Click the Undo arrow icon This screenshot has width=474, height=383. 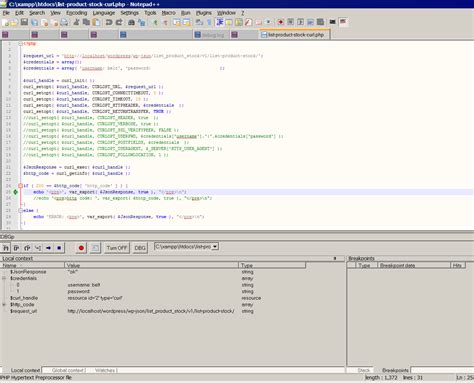click(109, 22)
